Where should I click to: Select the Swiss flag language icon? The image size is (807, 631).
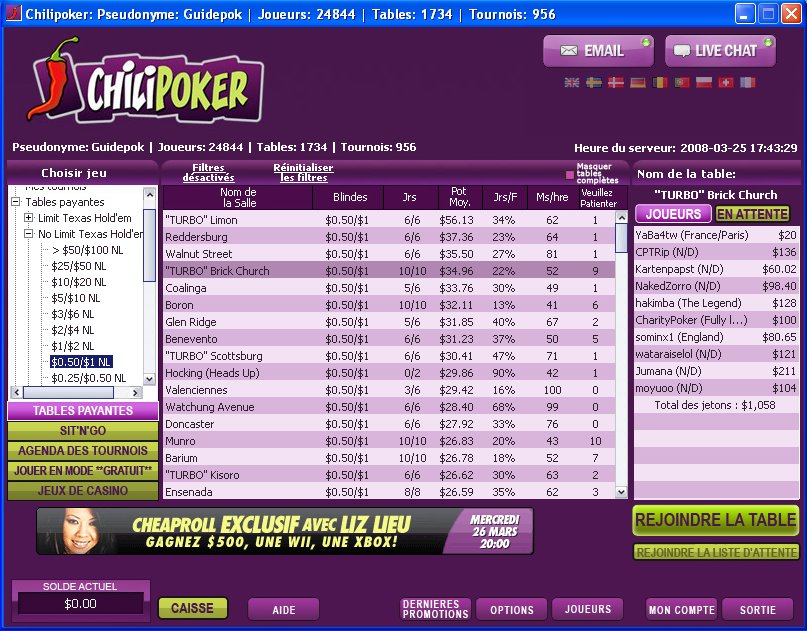(726, 82)
